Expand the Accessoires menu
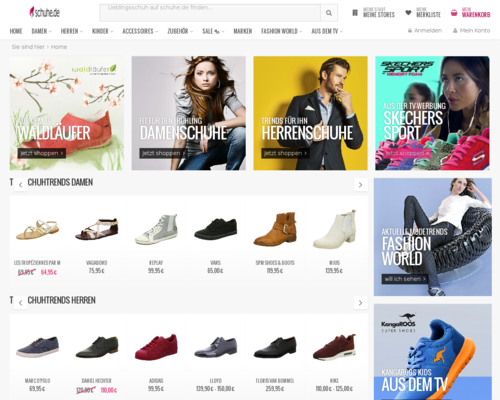Screen dimensions: 500x400 pyautogui.click(x=140, y=31)
